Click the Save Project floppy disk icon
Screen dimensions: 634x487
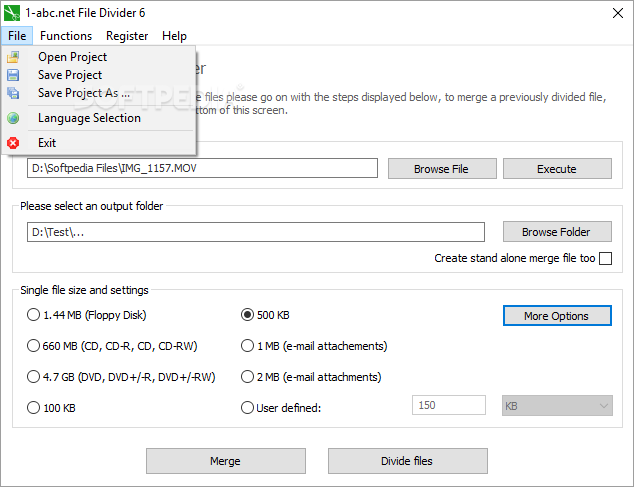point(13,75)
